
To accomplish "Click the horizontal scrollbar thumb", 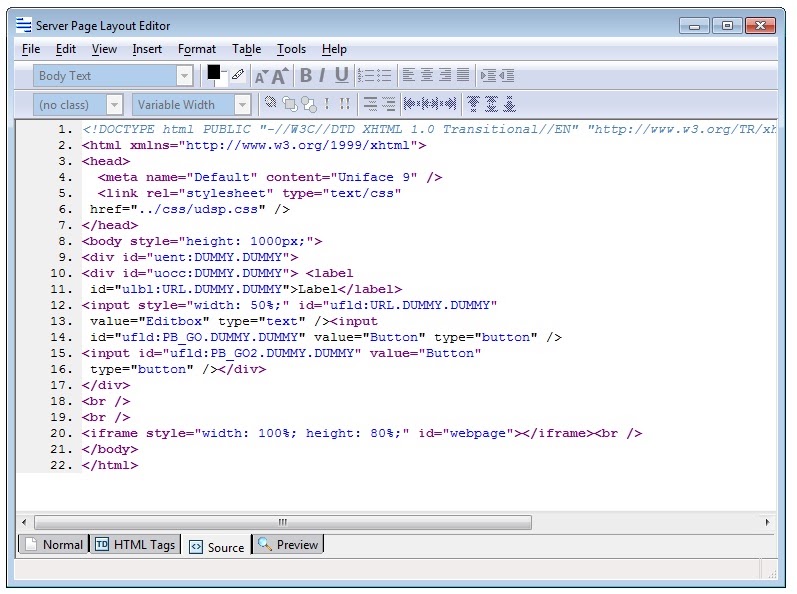I will pos(283,522).
